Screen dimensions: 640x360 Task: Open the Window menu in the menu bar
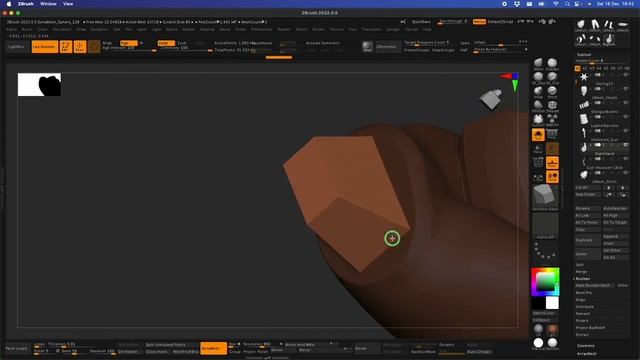48,4
